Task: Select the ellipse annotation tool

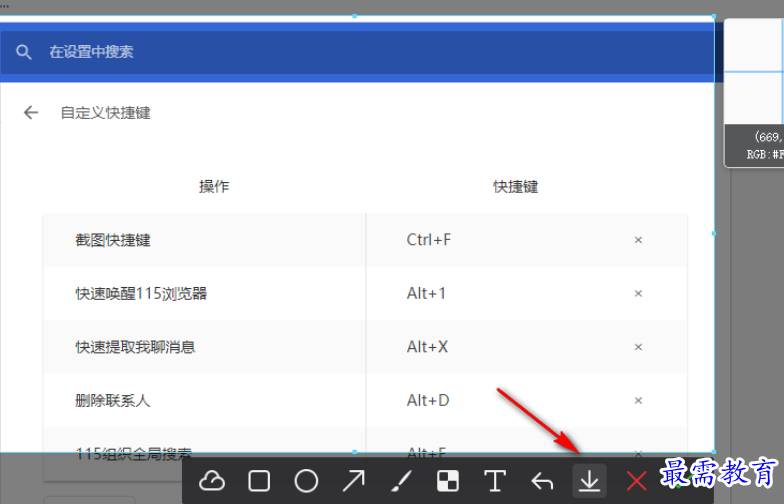Action: pyautogui.click(x=306, y=482)
